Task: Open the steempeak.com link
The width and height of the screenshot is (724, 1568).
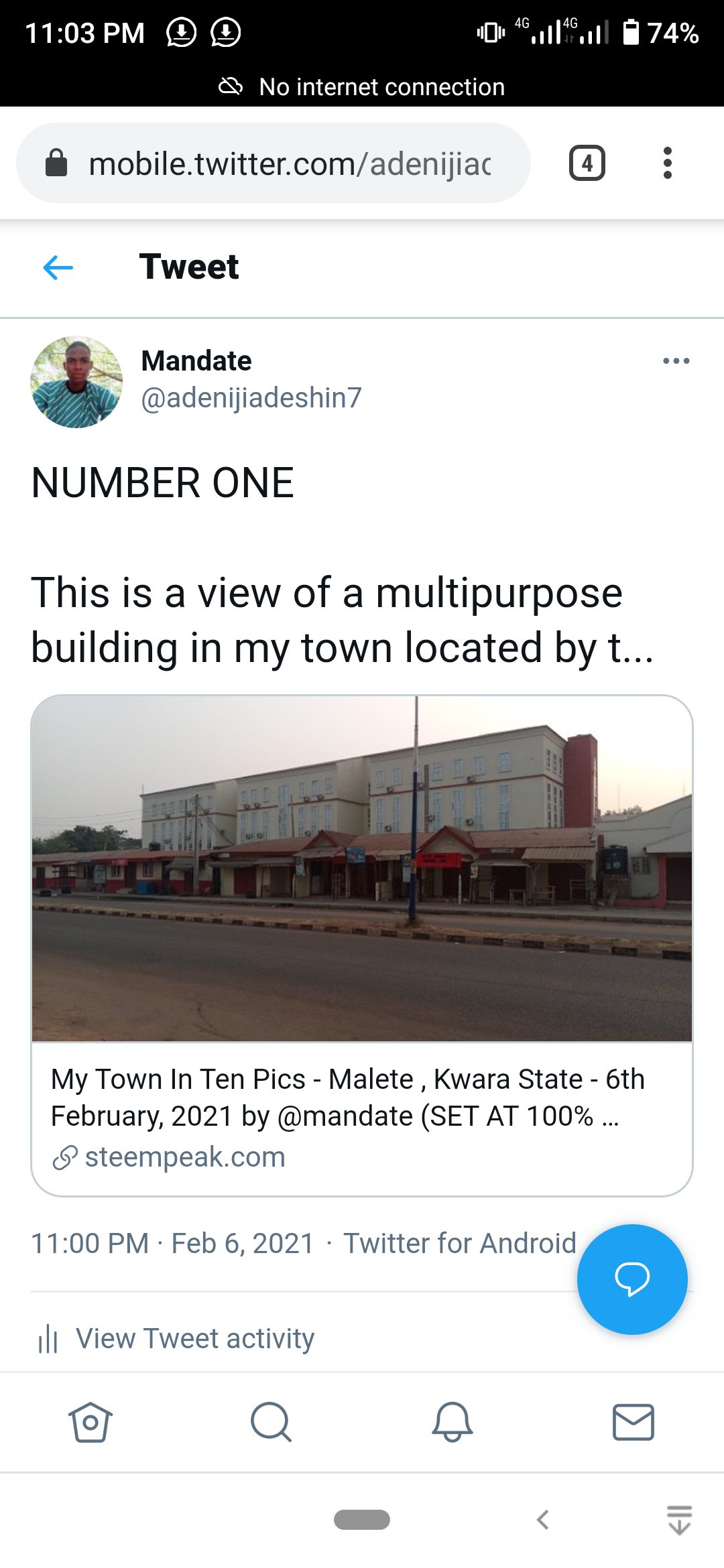Action: pyautogui.click(x=184, y=1157)
